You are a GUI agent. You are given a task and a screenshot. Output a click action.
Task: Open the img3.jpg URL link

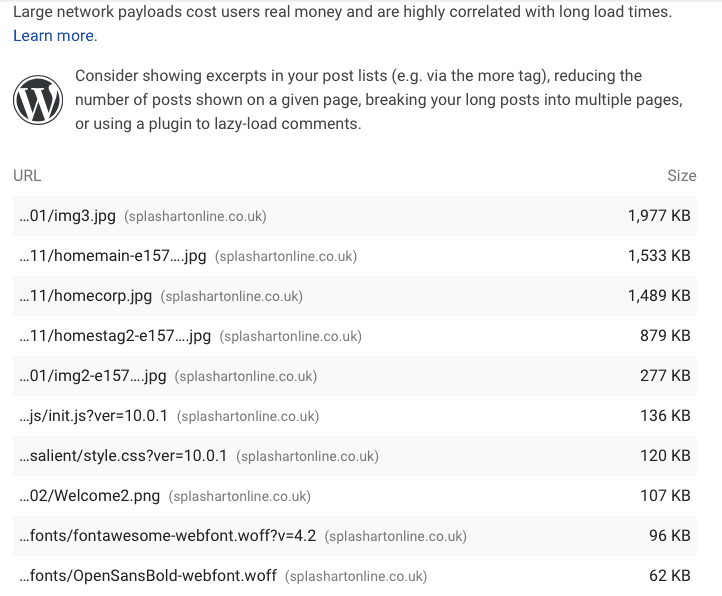click(x=68, y=216)
